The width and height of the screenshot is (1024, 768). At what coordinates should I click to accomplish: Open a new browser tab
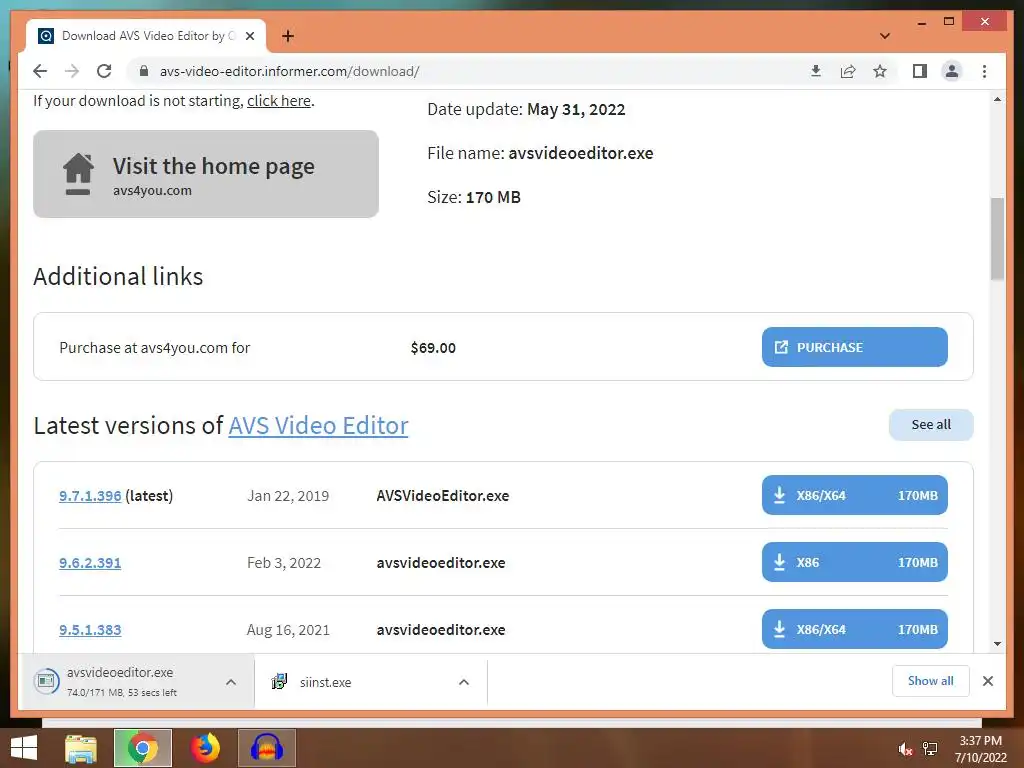point(288,36)
